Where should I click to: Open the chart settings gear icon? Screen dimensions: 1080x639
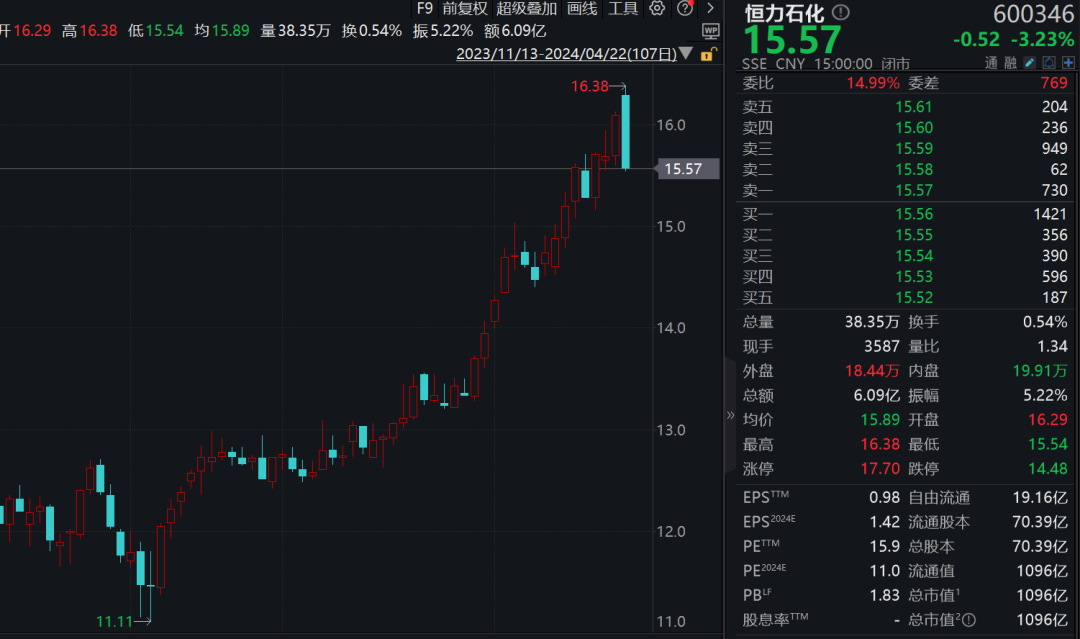click(x=657, y=8)
